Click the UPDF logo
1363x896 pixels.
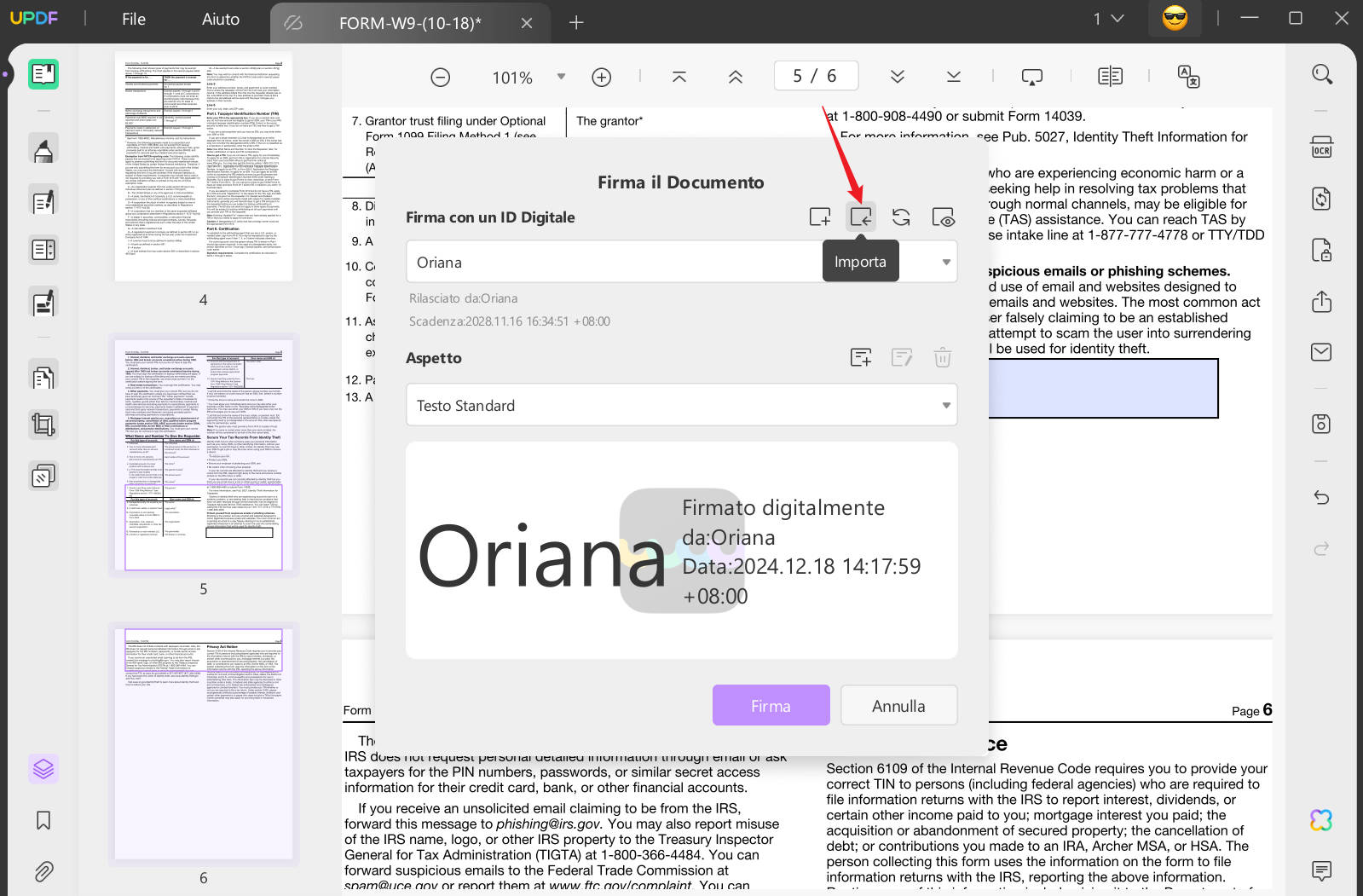pyautogui.click(x=34, y=18)
